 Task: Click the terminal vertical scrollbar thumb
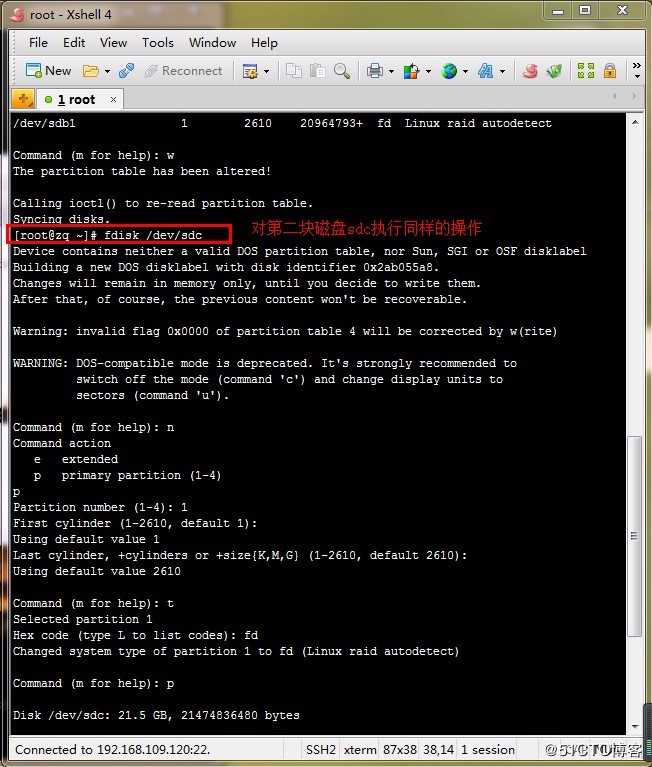[635, 536]
